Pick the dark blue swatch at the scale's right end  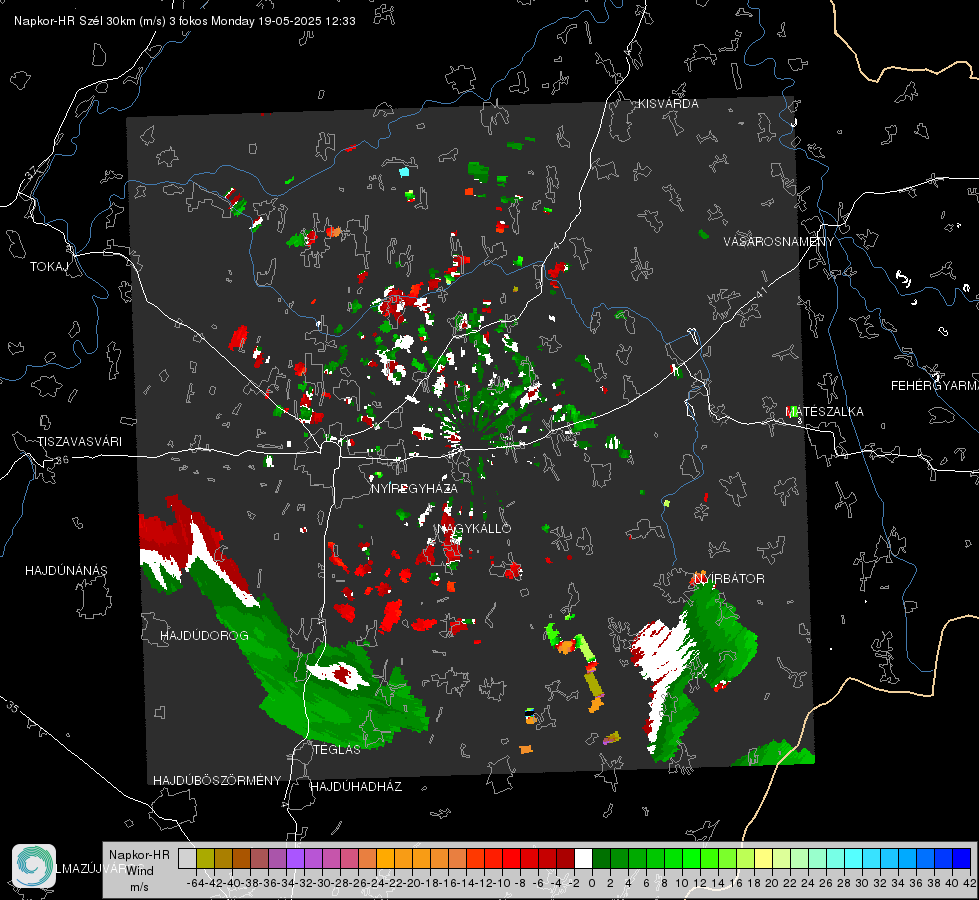pos(962,859)
